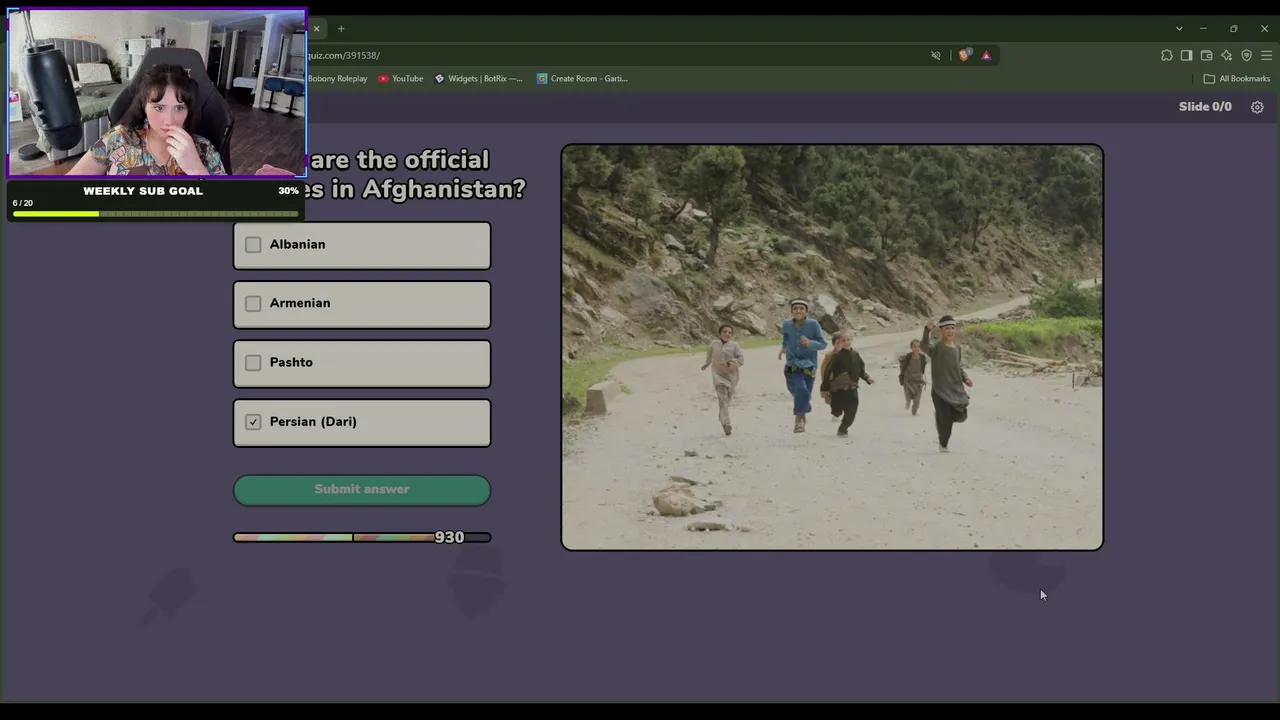Click the 'Albanian' answer text
Viewport: 1280px width, 720px height.
point(297,245)
